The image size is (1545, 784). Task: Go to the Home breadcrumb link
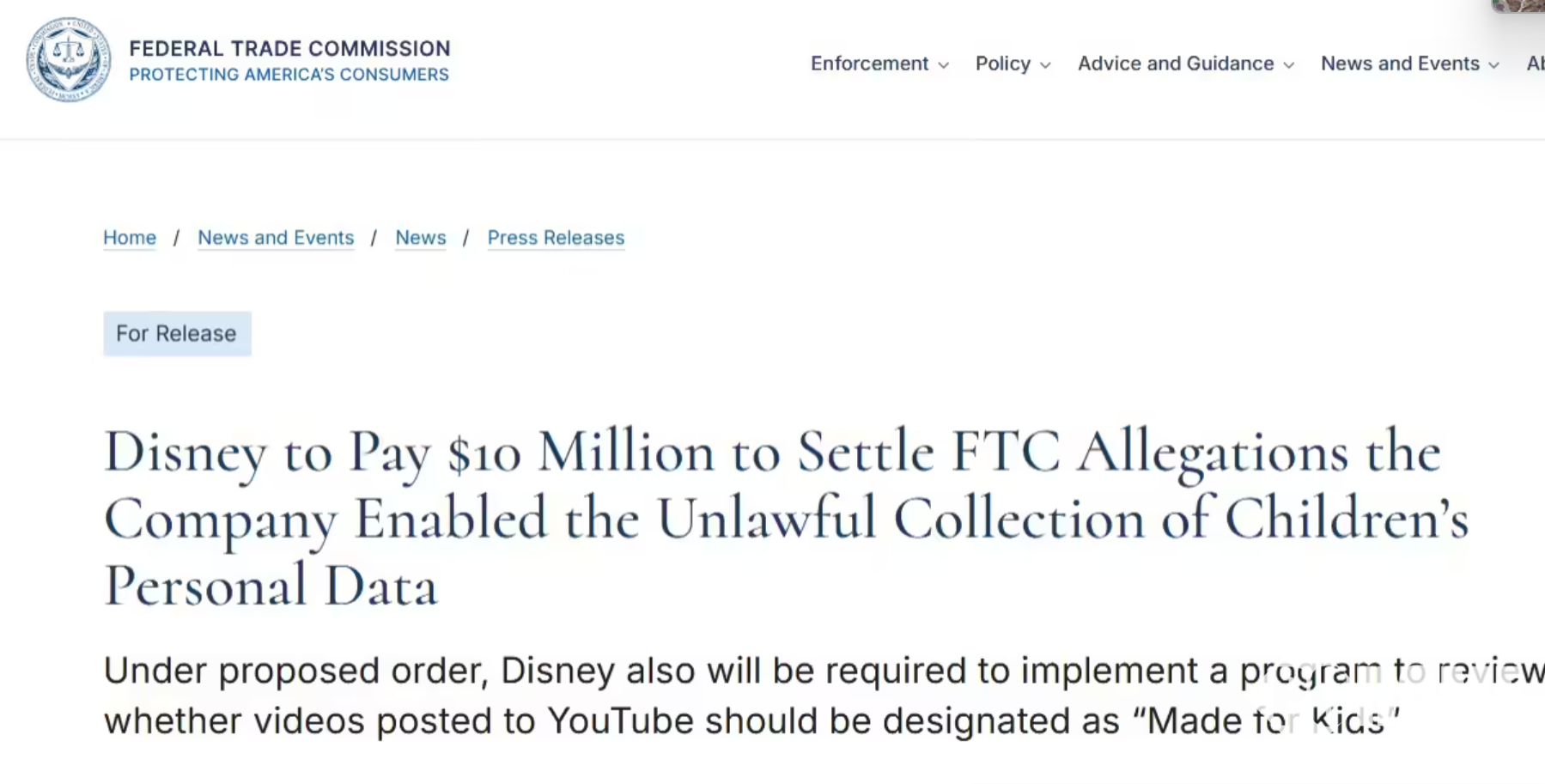[x=130, y=238]
